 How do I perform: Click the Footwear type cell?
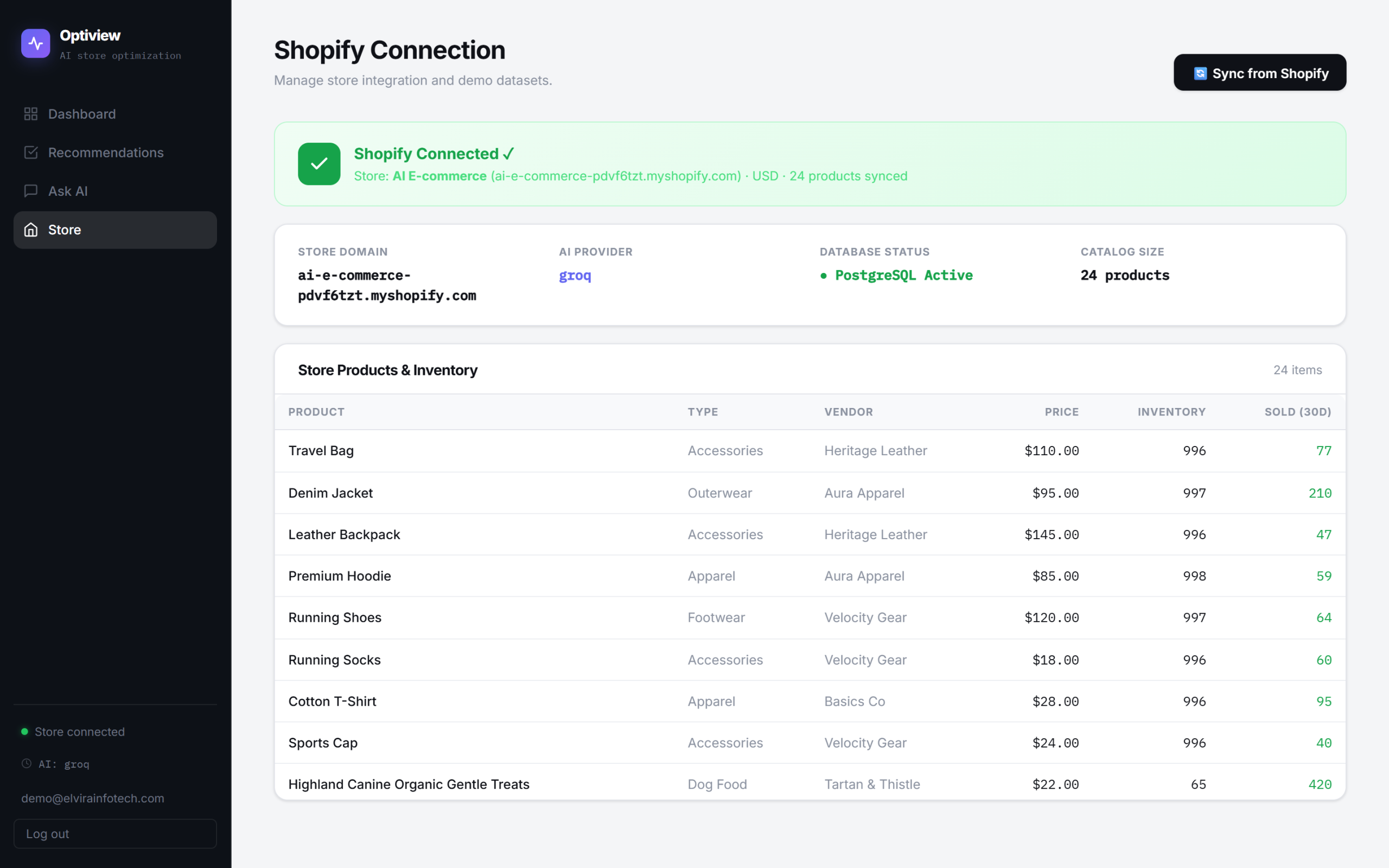pos(716,618)
